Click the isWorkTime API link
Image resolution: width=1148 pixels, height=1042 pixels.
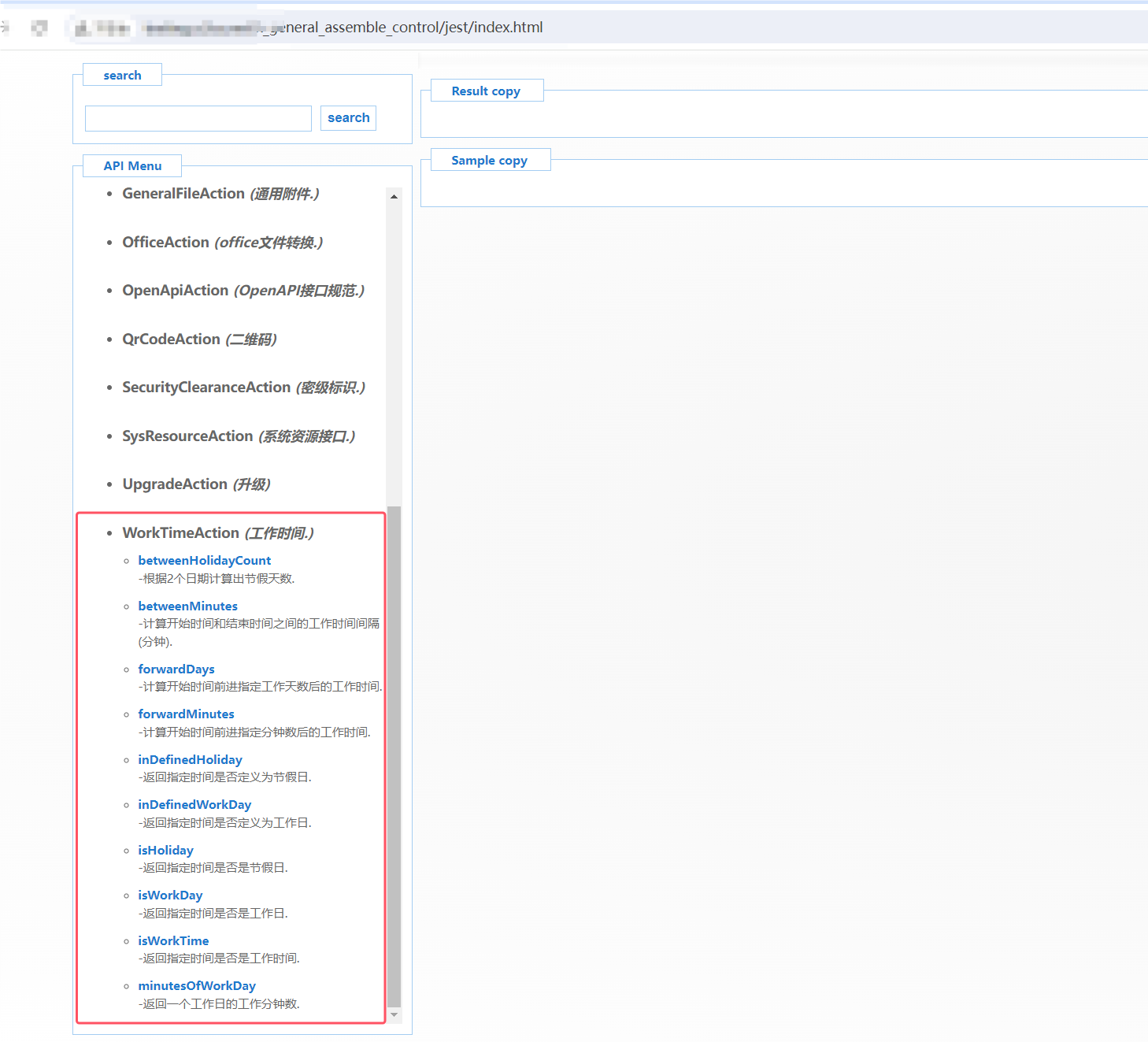click(x=173, y=941)
